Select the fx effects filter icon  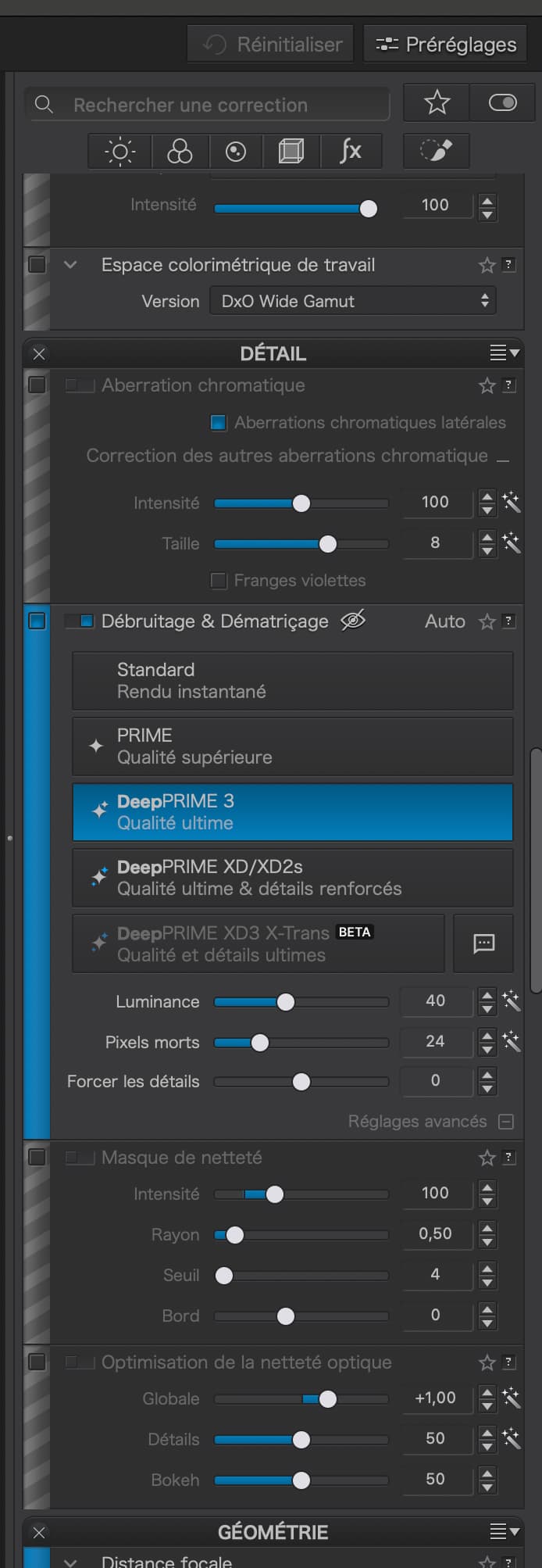pos(351,151)
